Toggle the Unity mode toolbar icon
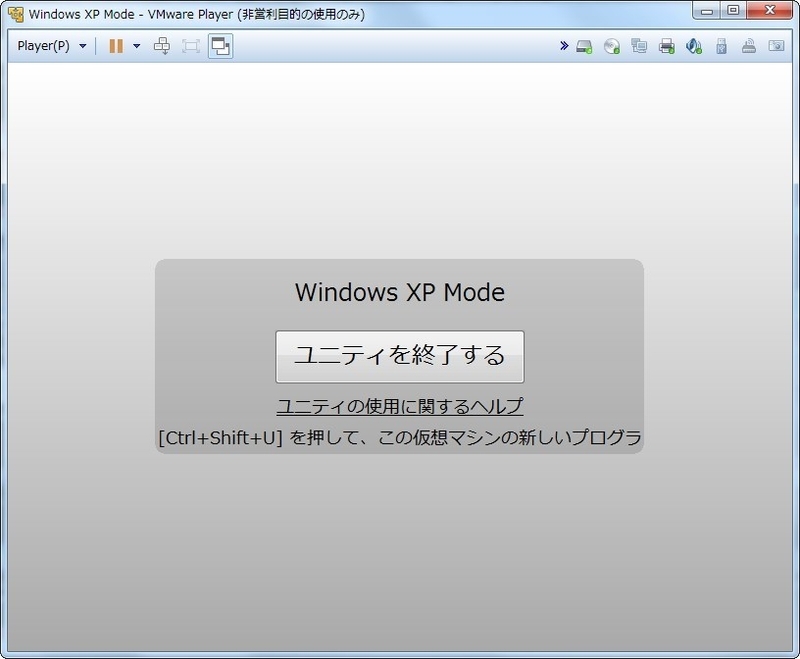This screenshot has width=800, height=659. pyautogui.click(x=221, y=46)
